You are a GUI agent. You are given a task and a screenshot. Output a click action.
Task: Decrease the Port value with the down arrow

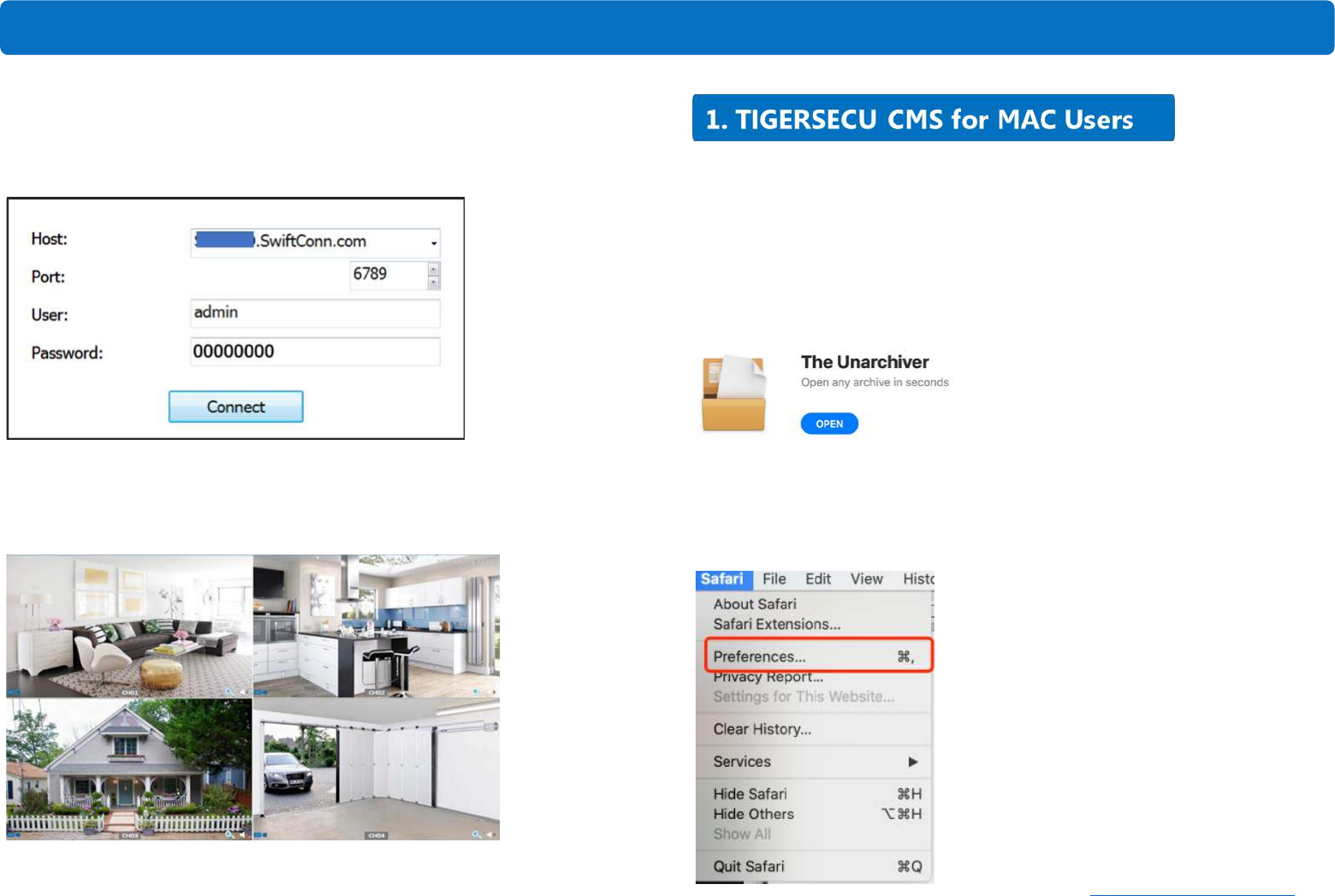point(434,282)
